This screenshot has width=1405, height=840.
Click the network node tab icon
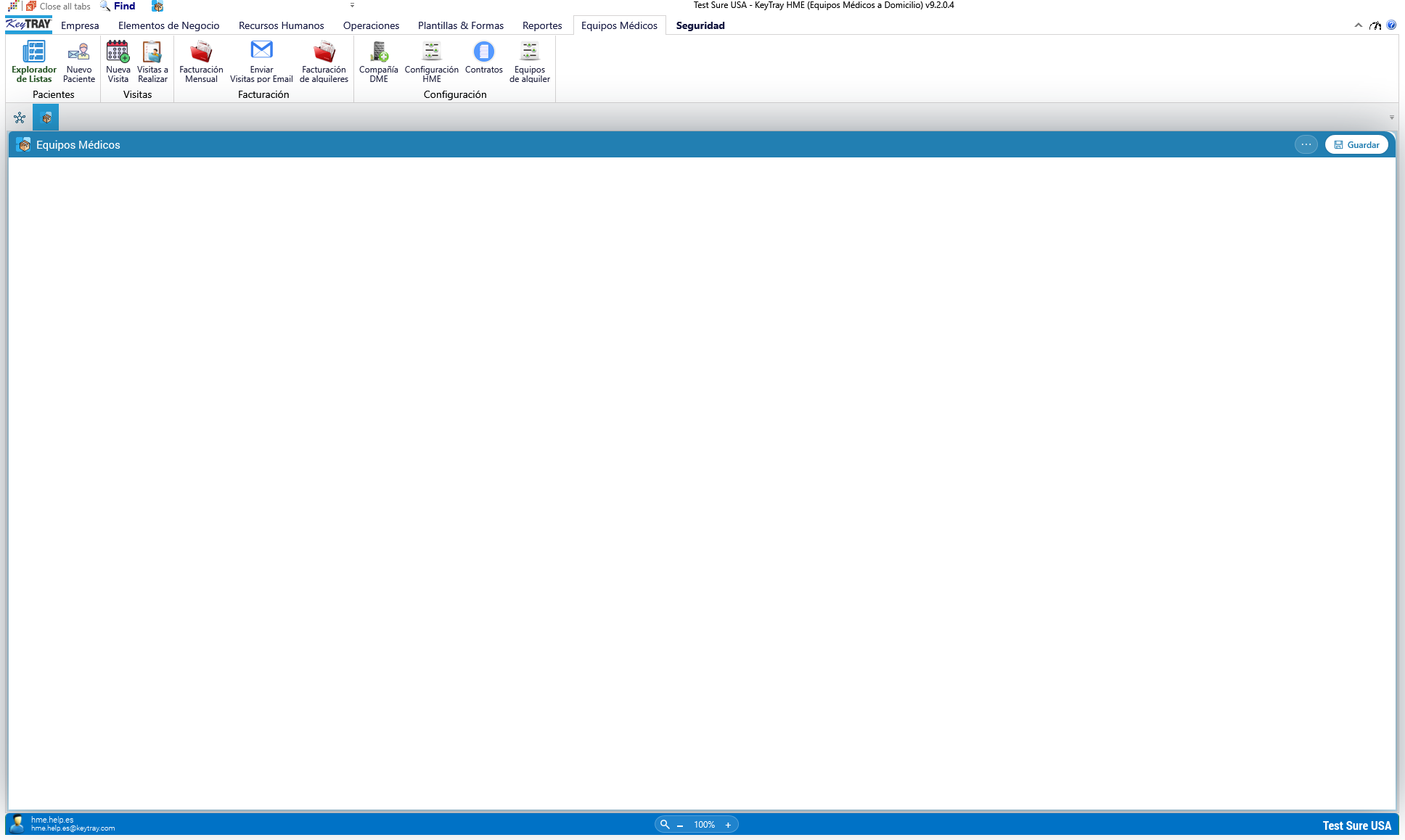[x=20, y=118]
